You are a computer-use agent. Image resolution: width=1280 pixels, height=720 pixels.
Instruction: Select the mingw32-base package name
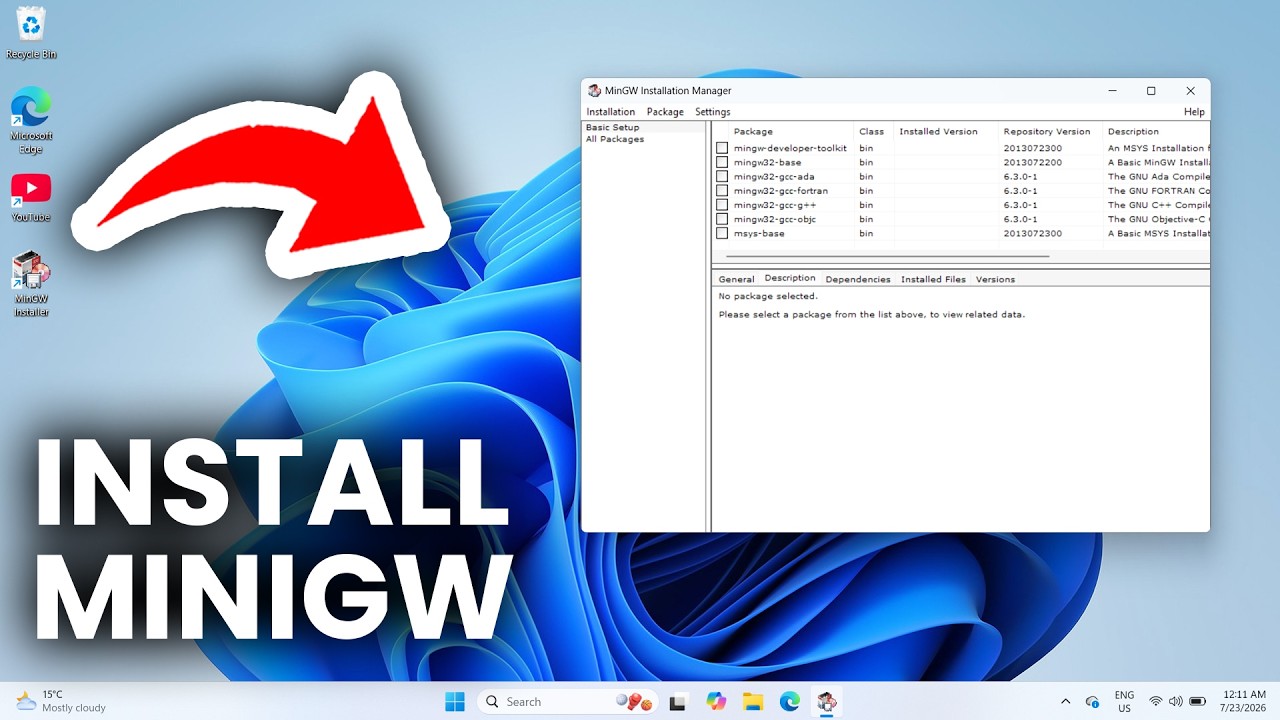coord(767,162)
